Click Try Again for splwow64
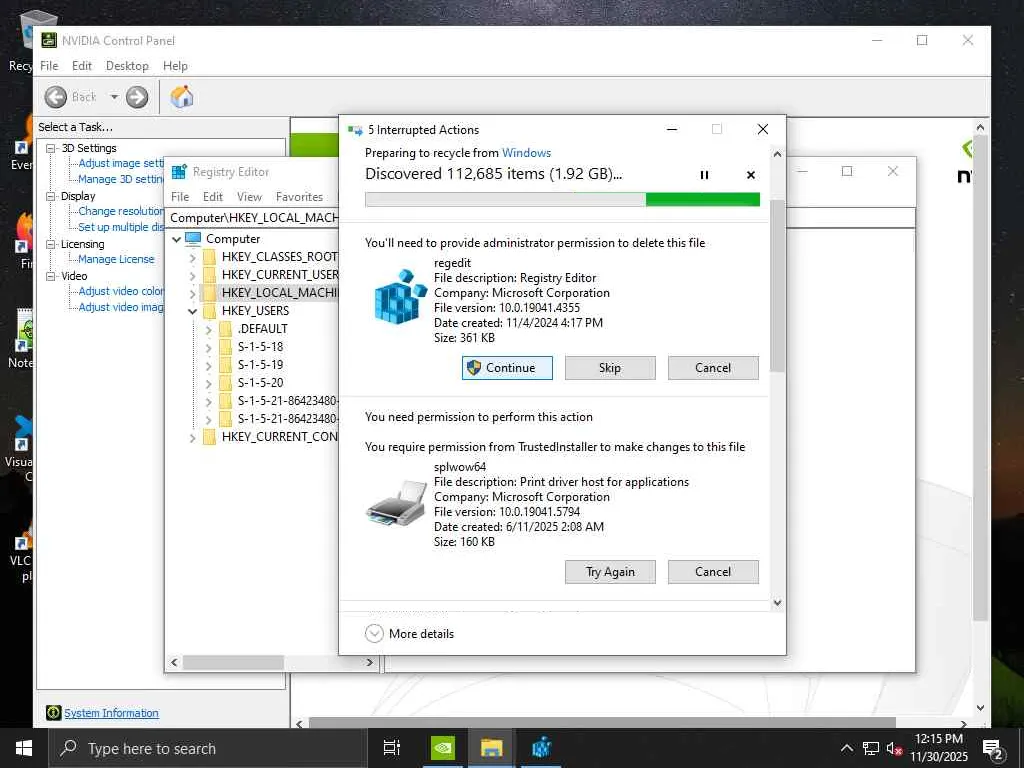This screenshot has height=768, width=1024. 610,571
